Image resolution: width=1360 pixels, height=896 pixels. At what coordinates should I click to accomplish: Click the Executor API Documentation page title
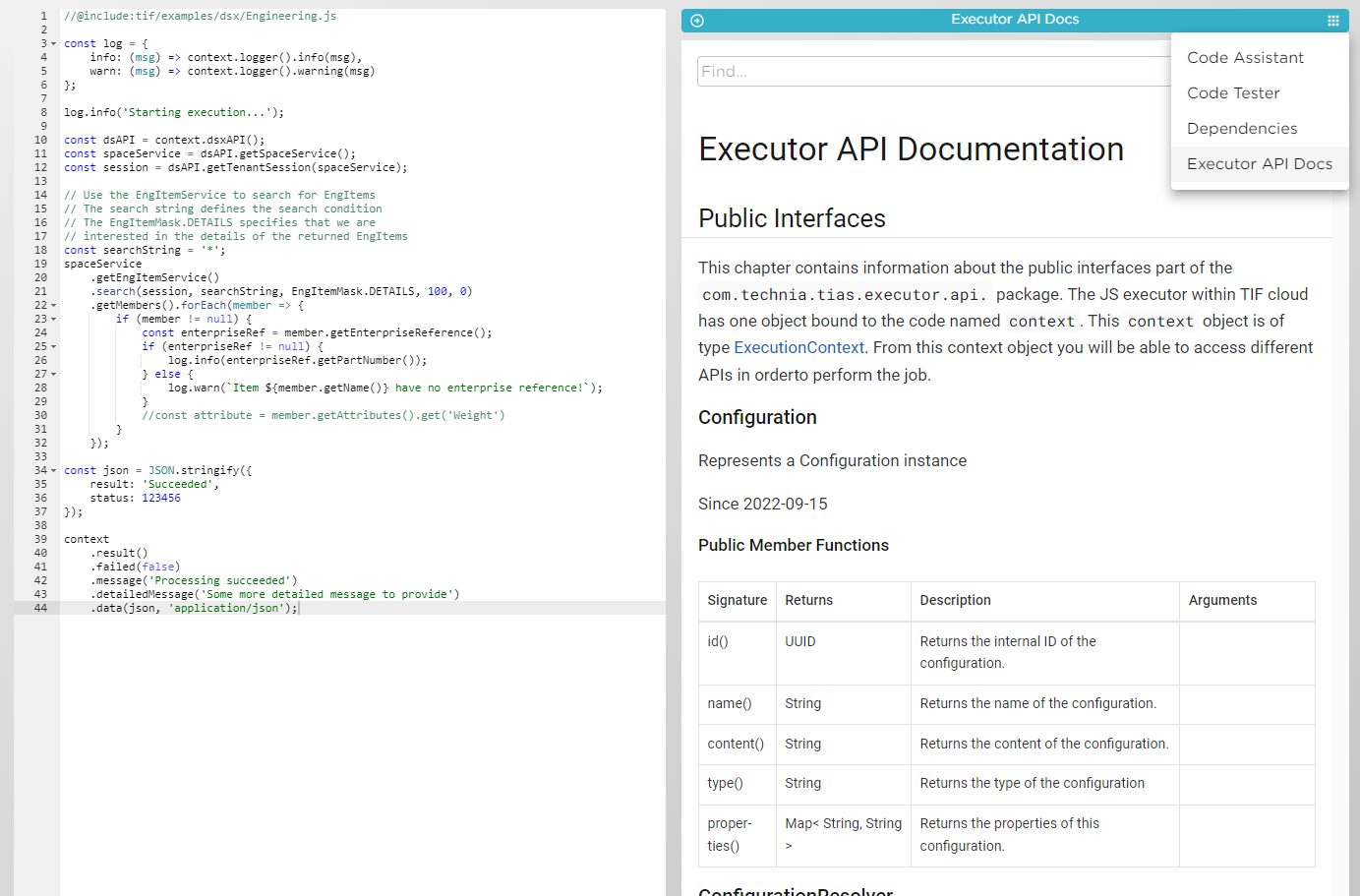pos(911,149)
